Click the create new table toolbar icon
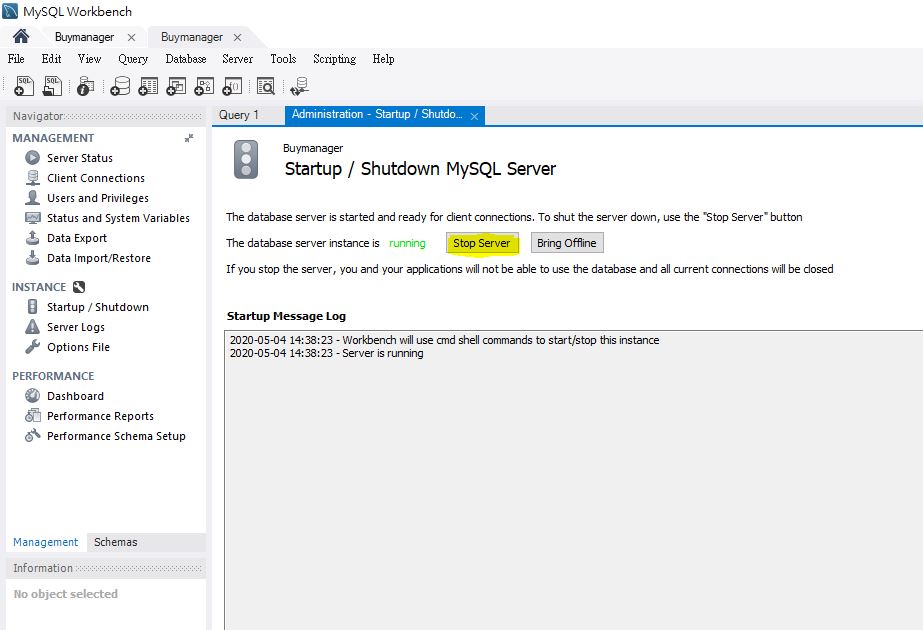 [148, 87]
